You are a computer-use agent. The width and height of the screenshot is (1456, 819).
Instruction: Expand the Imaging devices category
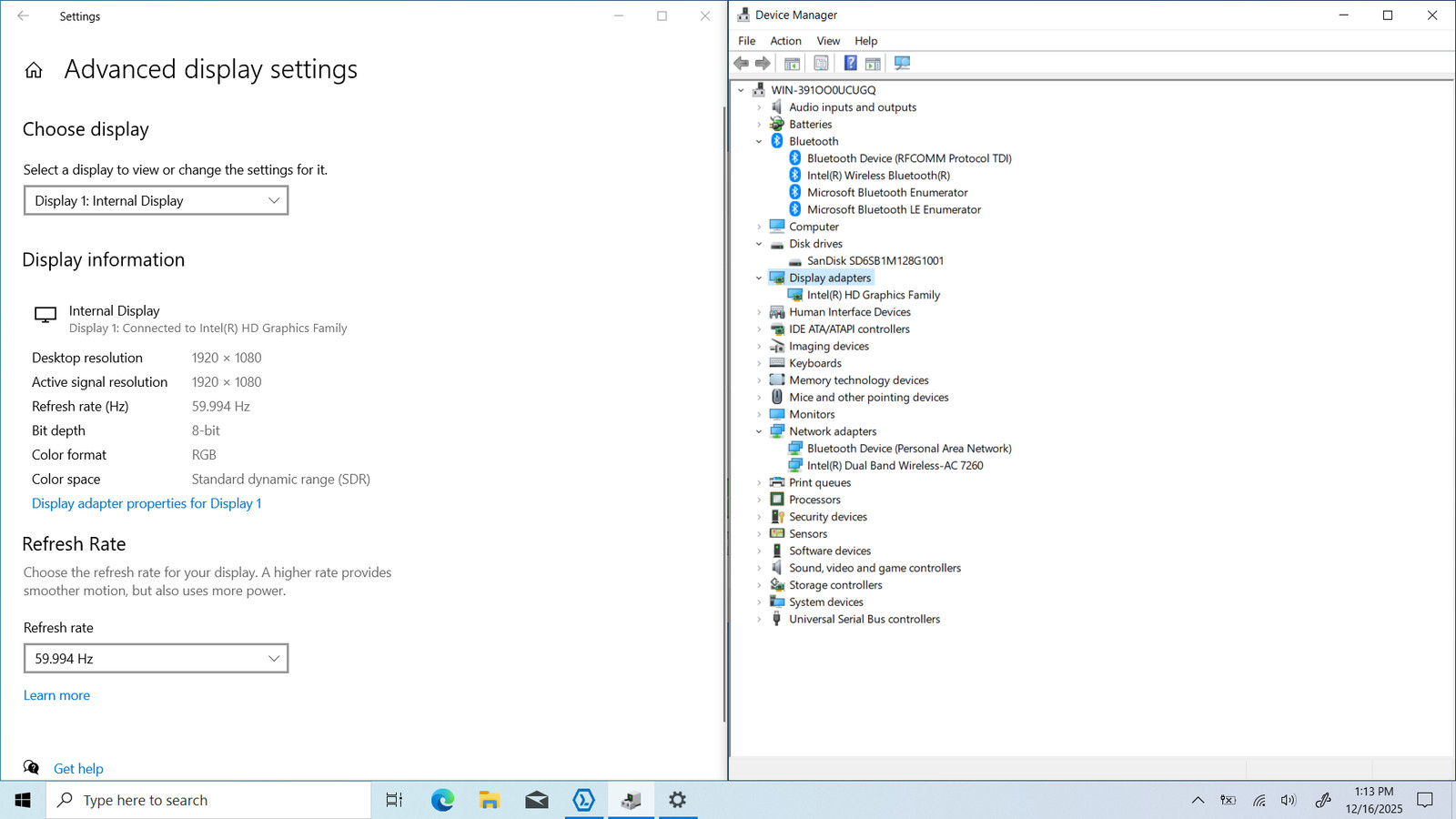tap(759, 346)
